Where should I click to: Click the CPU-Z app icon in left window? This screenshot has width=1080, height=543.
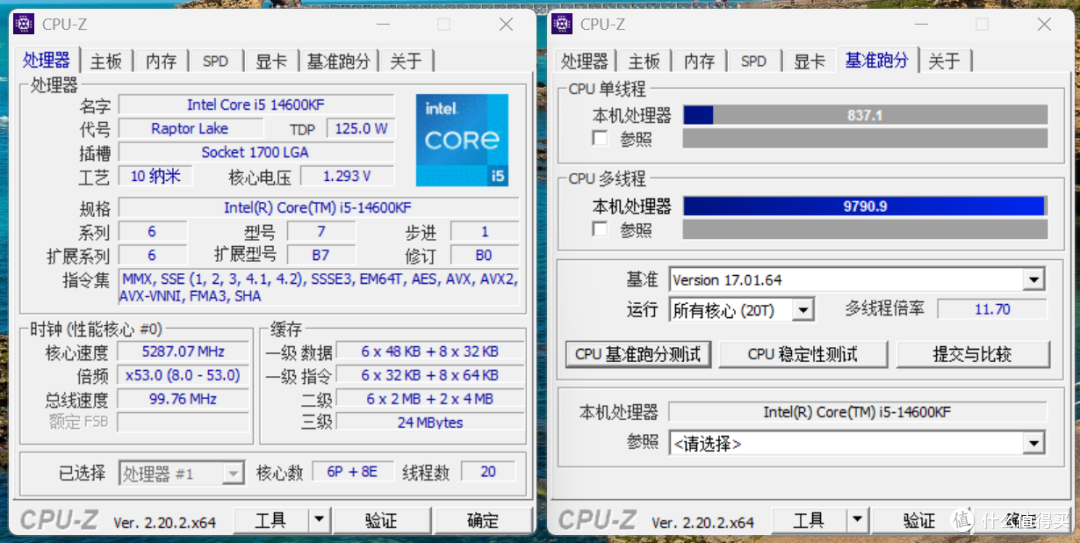tap(24, 23)
